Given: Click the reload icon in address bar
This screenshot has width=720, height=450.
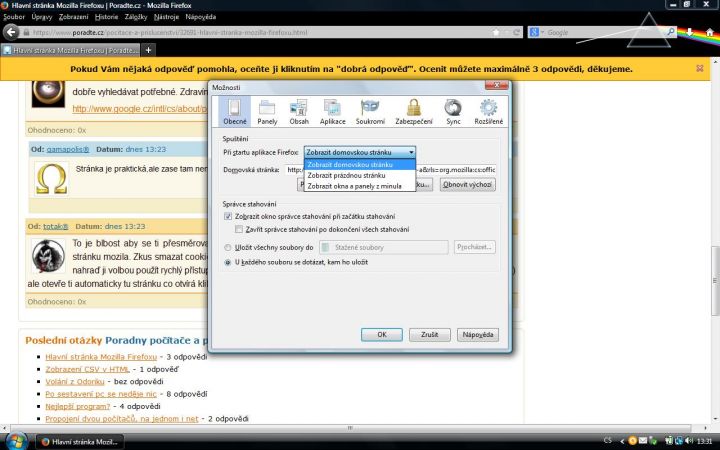Looking at the screenshot, I should pos(517,32).
